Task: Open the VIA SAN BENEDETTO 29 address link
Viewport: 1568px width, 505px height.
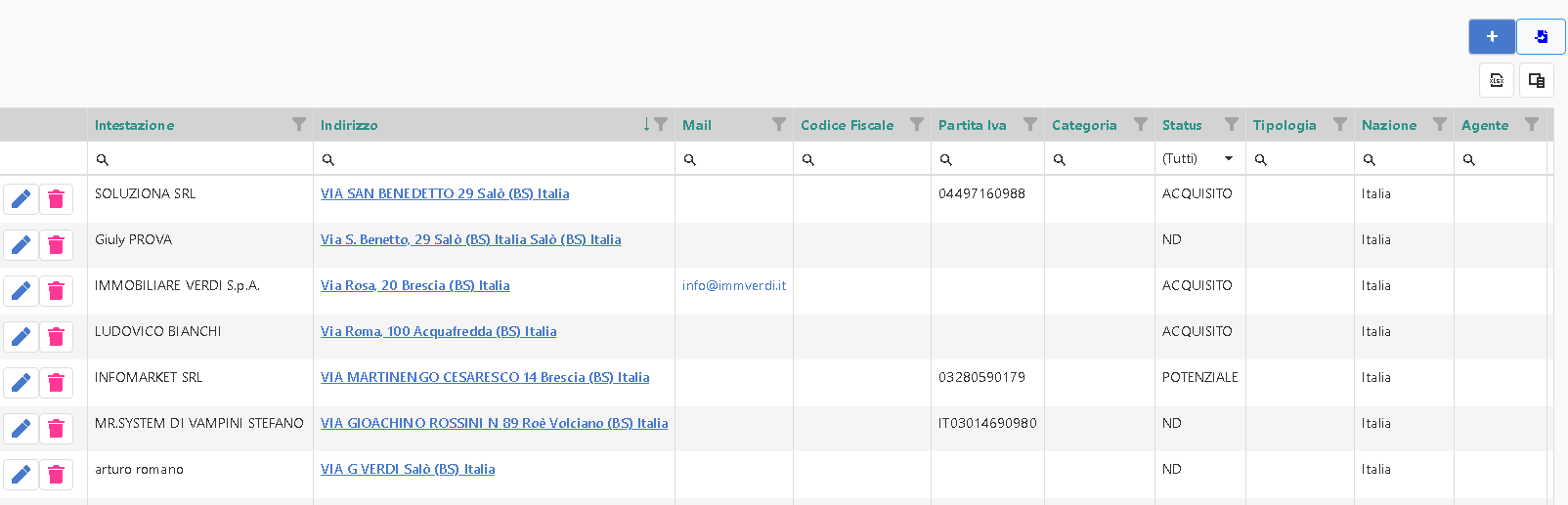Action: pos(445,194)
